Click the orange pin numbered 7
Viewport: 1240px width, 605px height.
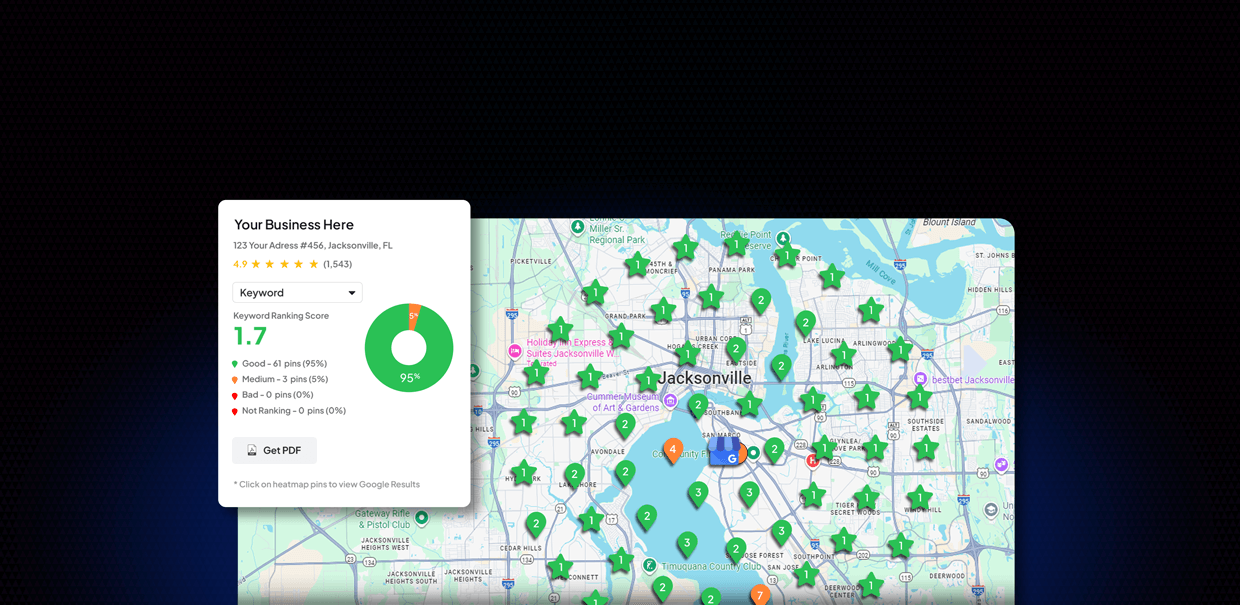coord(759,596)
